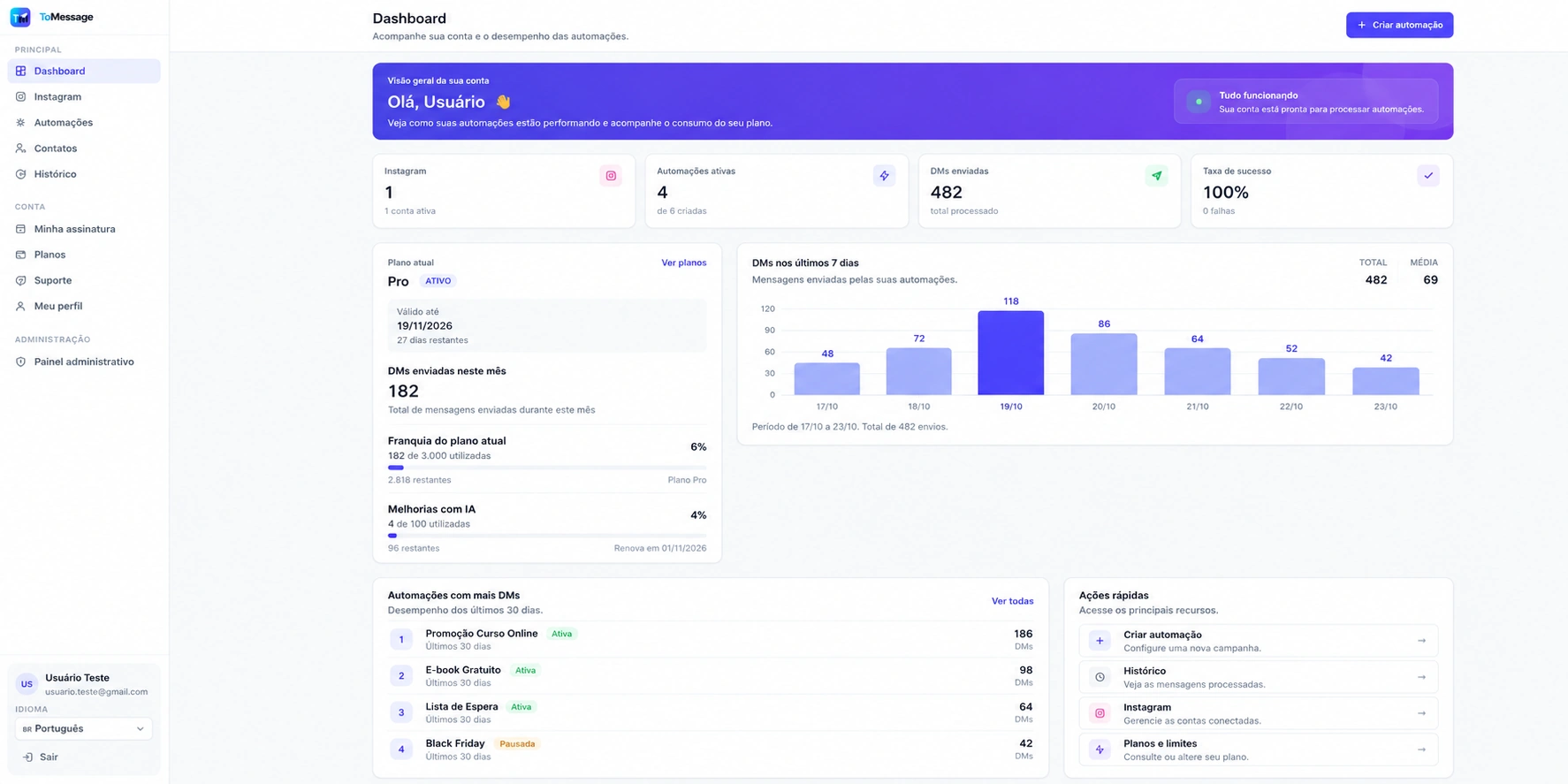
Task: Click the rank 1 badge for Promoção Curso Online
Action: pos(401,639)
